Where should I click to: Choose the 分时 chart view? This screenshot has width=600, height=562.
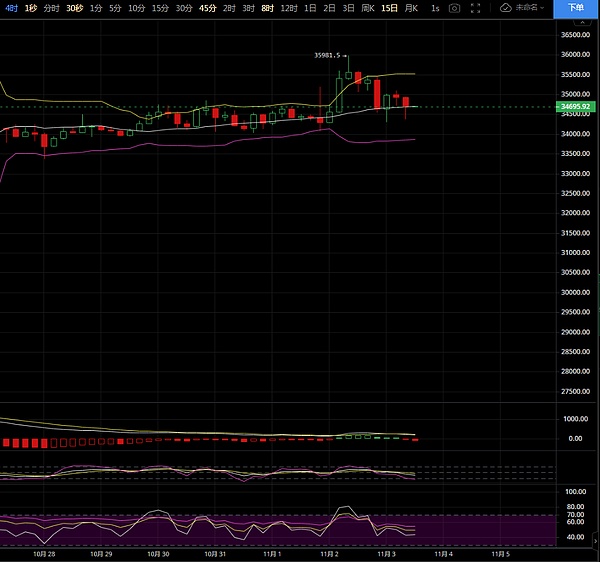click(x=51, y=8)
